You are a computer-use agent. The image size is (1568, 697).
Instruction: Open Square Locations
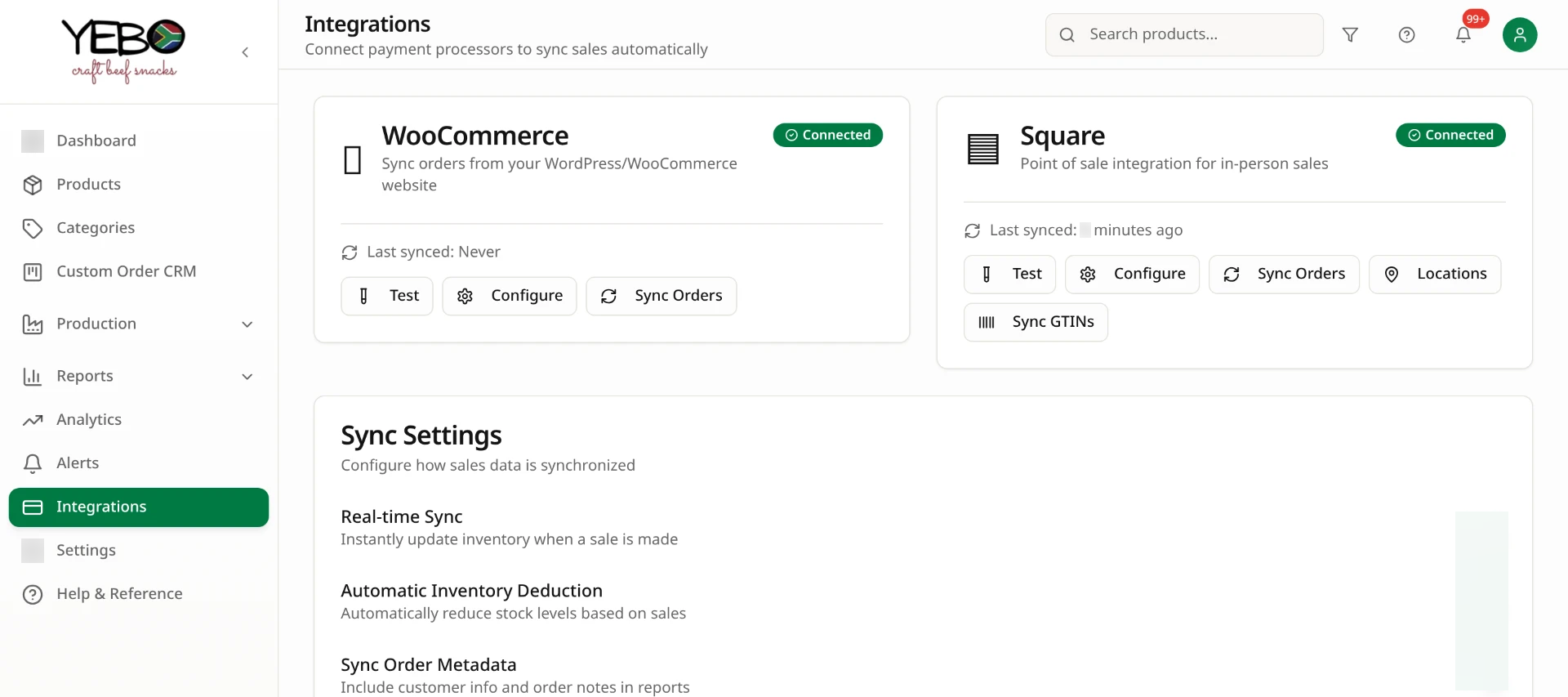[x=1435, y=274]
